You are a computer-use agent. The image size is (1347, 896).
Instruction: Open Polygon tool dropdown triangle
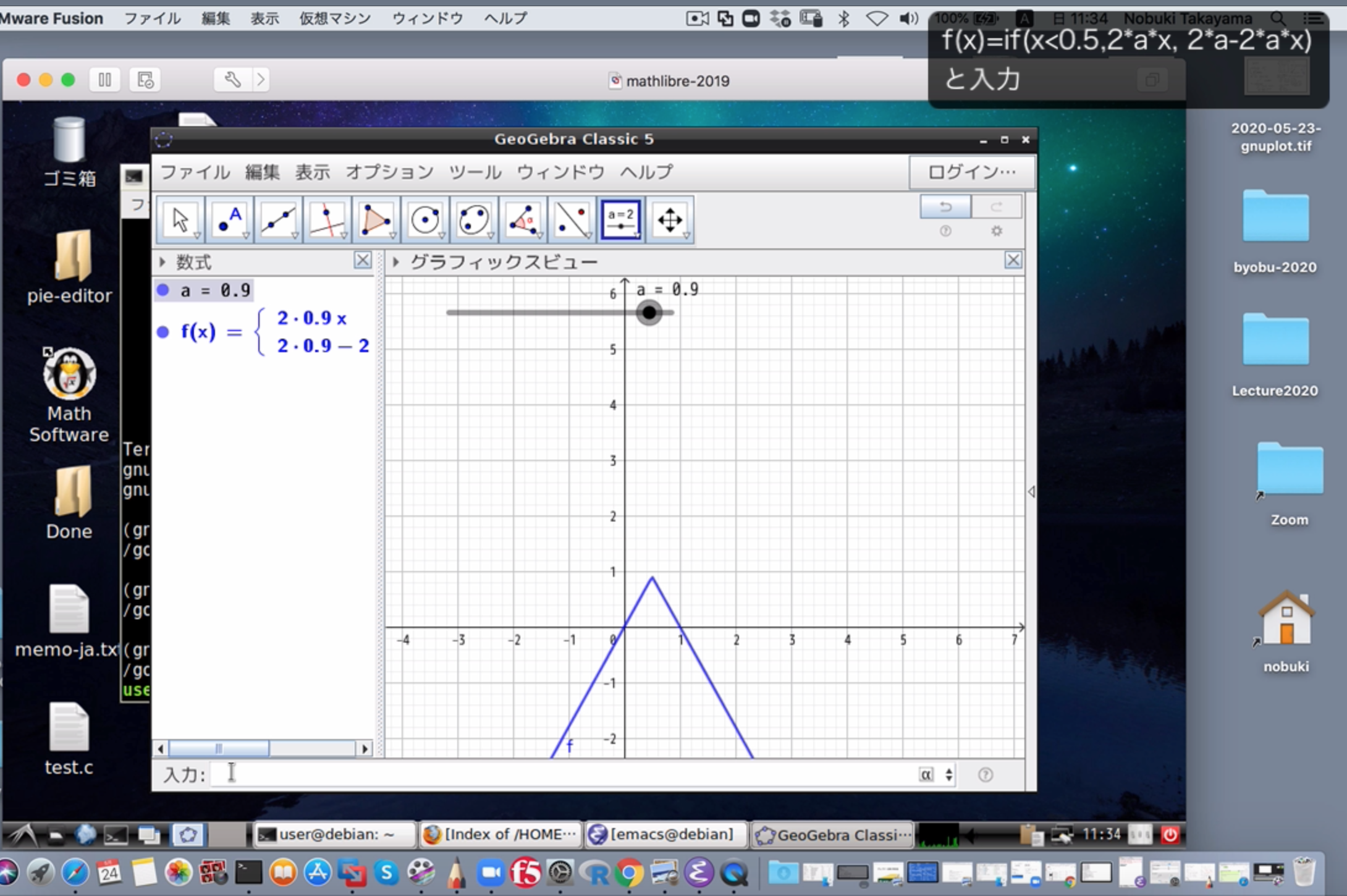tap(392, 235)
